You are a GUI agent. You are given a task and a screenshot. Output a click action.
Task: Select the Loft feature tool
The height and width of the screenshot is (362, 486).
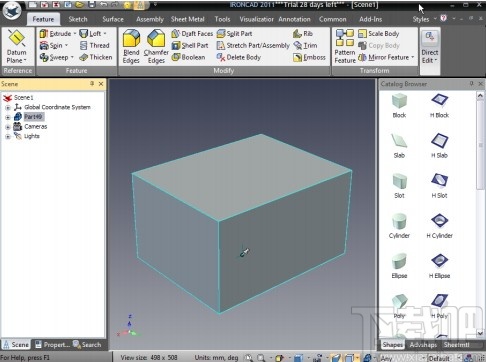pyautogui.click(x=90, y=34)
